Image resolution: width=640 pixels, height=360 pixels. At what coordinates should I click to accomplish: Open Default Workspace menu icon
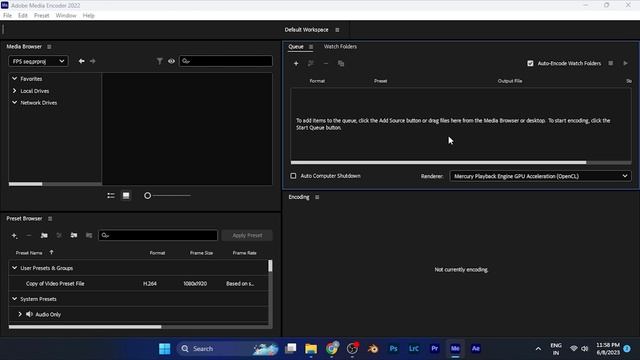tap(337, 30)
